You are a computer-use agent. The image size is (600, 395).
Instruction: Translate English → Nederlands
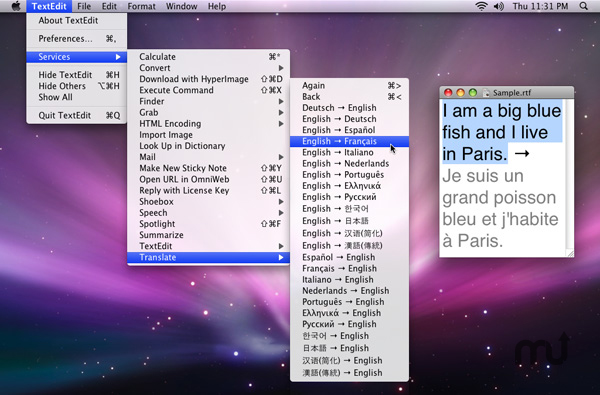[x=349, y=163]
